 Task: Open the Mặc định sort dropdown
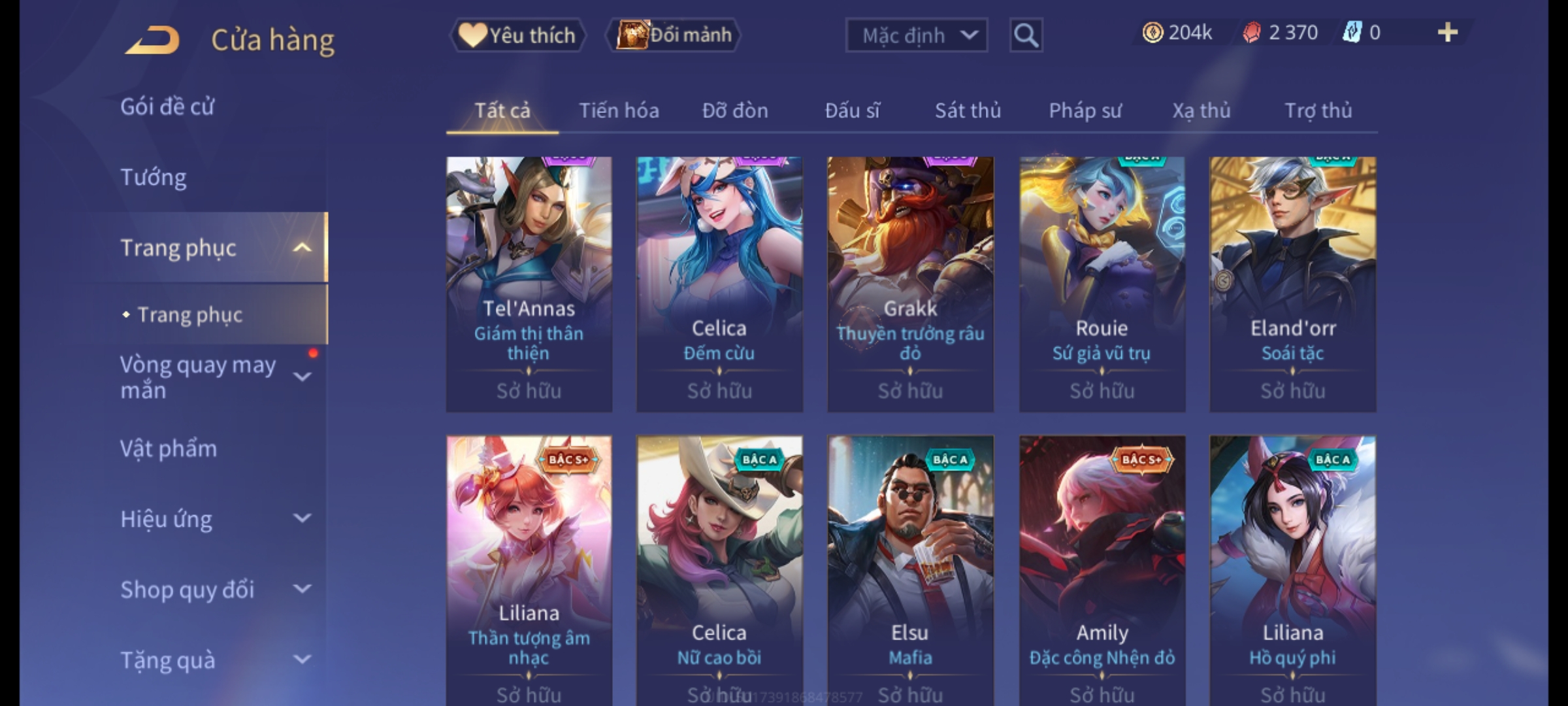917,35
